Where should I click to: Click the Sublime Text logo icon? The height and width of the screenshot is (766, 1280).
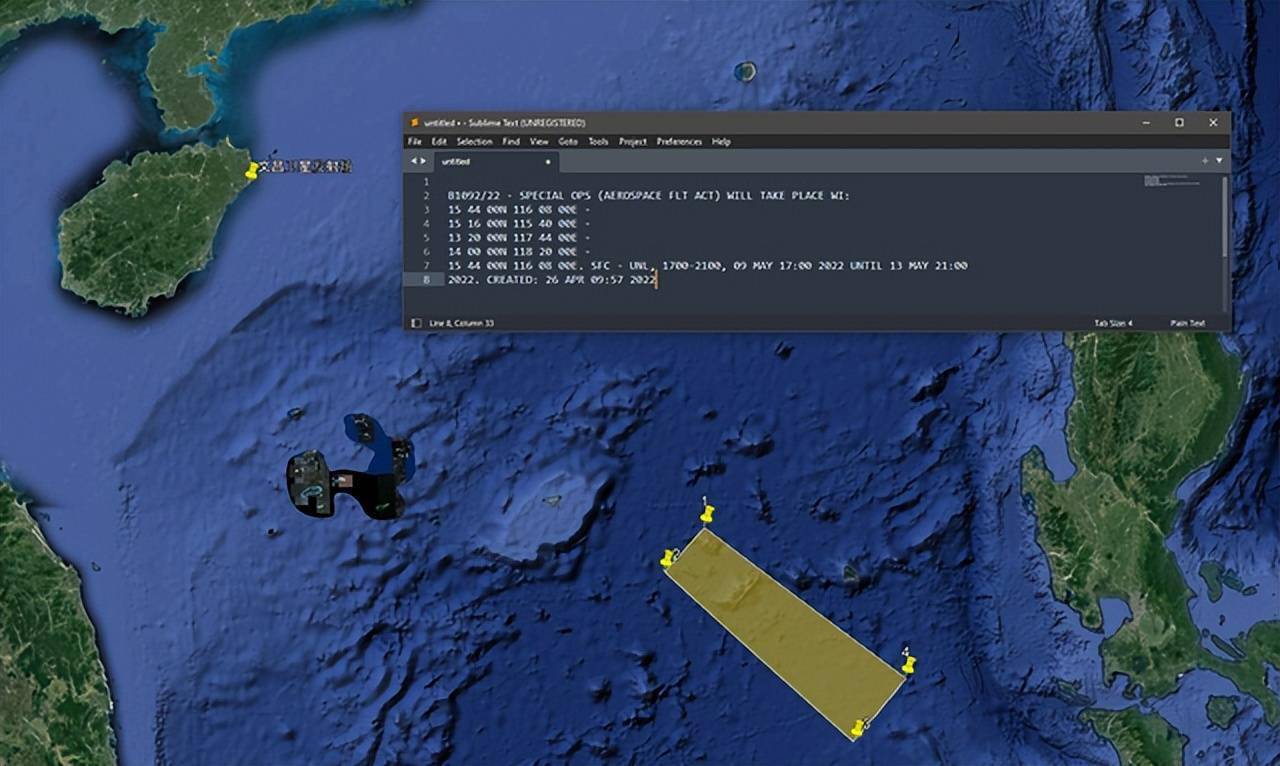tap(414, 122)
